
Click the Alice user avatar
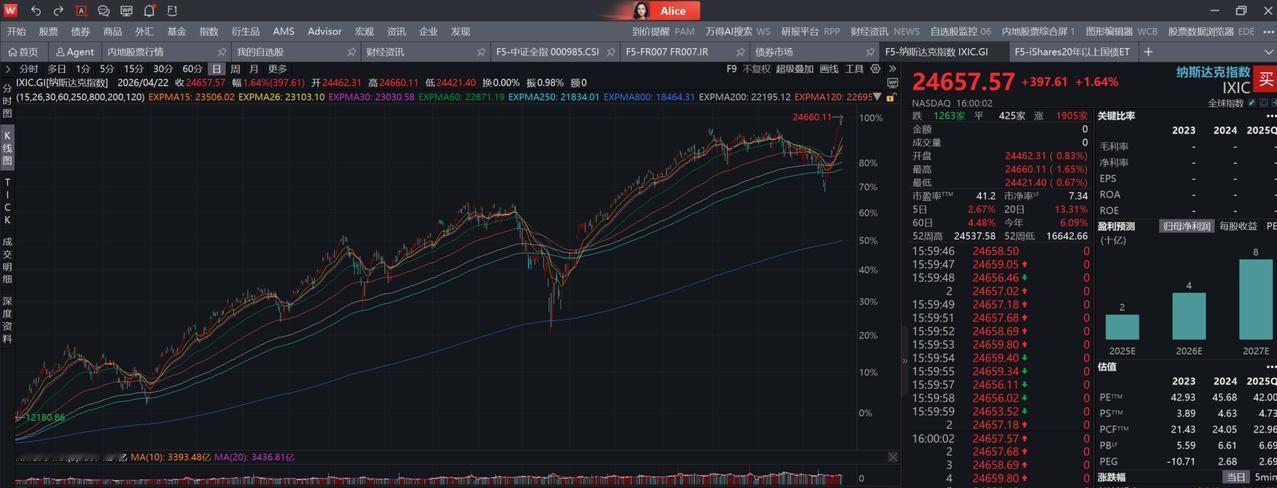click(640, 11)
